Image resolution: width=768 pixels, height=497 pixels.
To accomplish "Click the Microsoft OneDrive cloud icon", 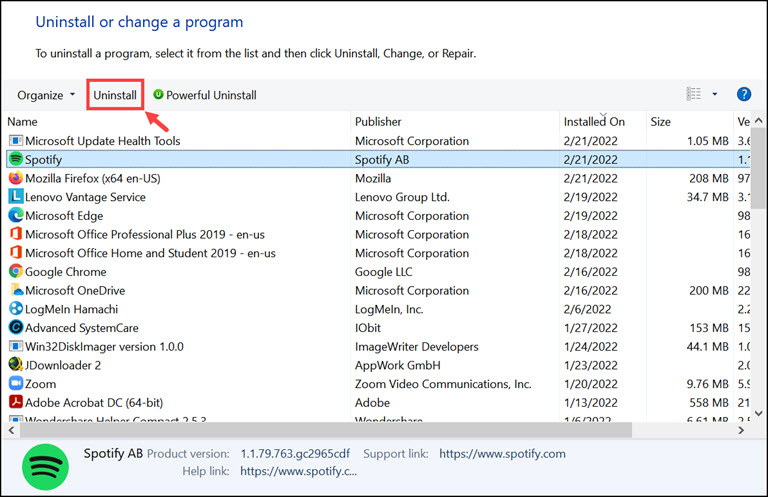I will point(16,291).
